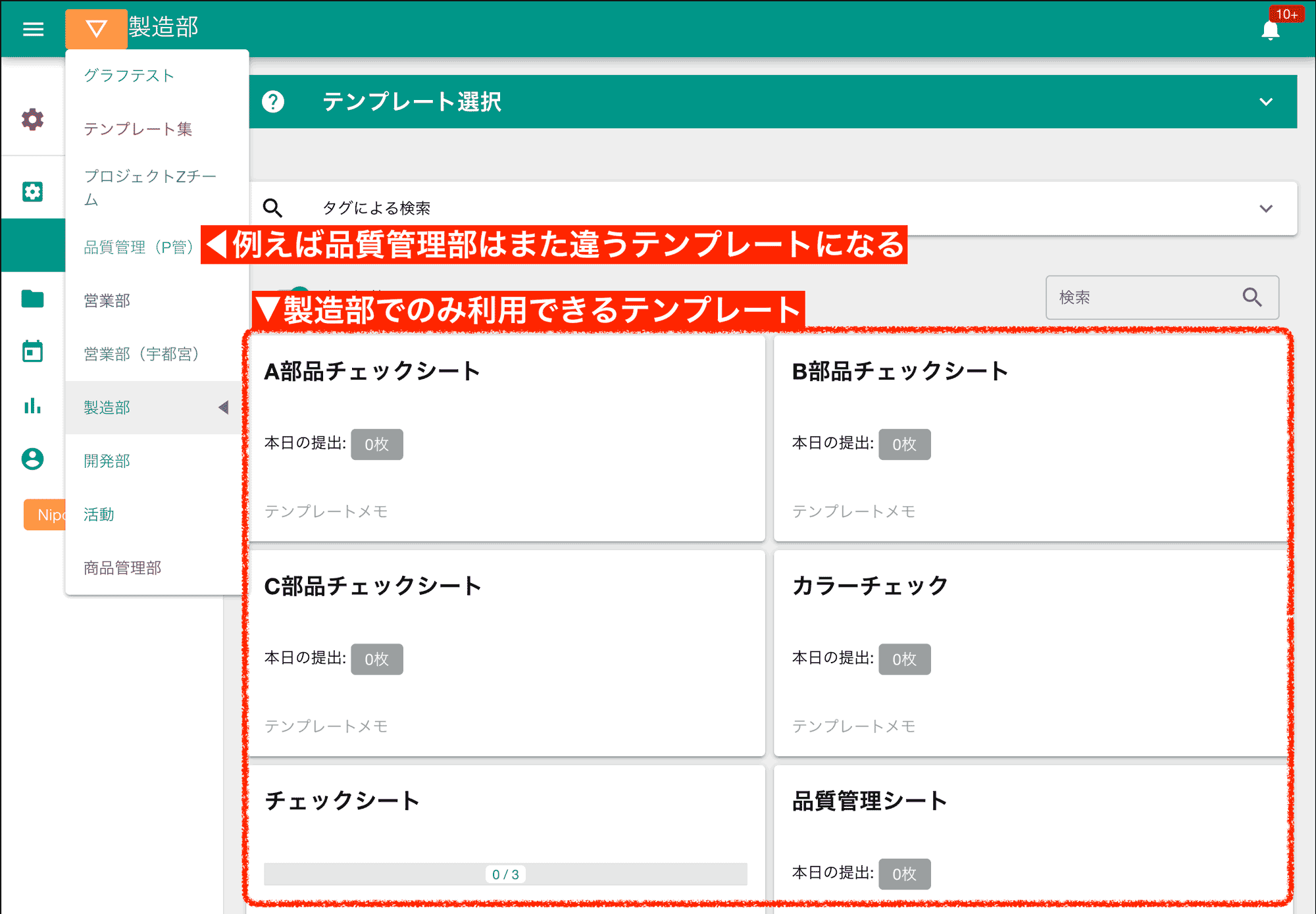Open the hamburger navigation menu

click(x=32, y=29)
